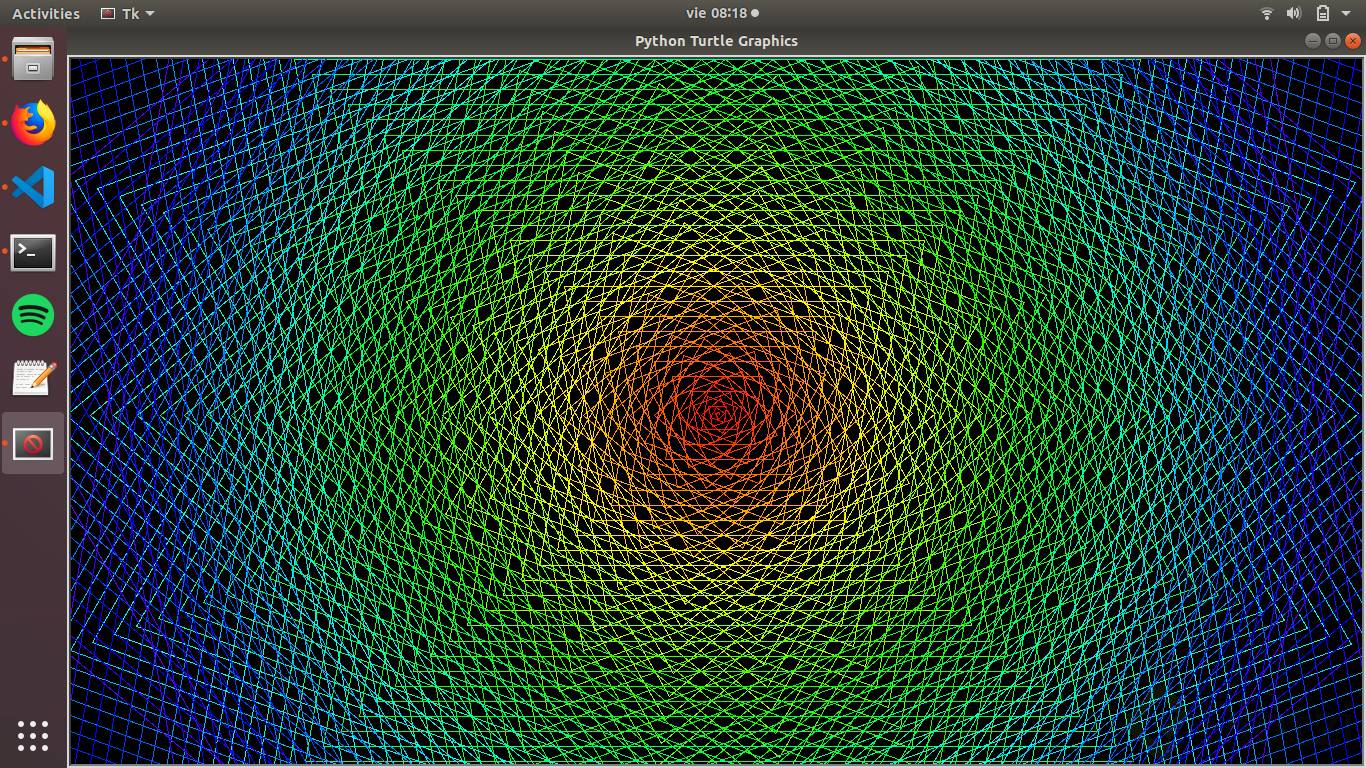
Task: Select the running Turtle Graphics app icon
Action: (x=32, y=444)
